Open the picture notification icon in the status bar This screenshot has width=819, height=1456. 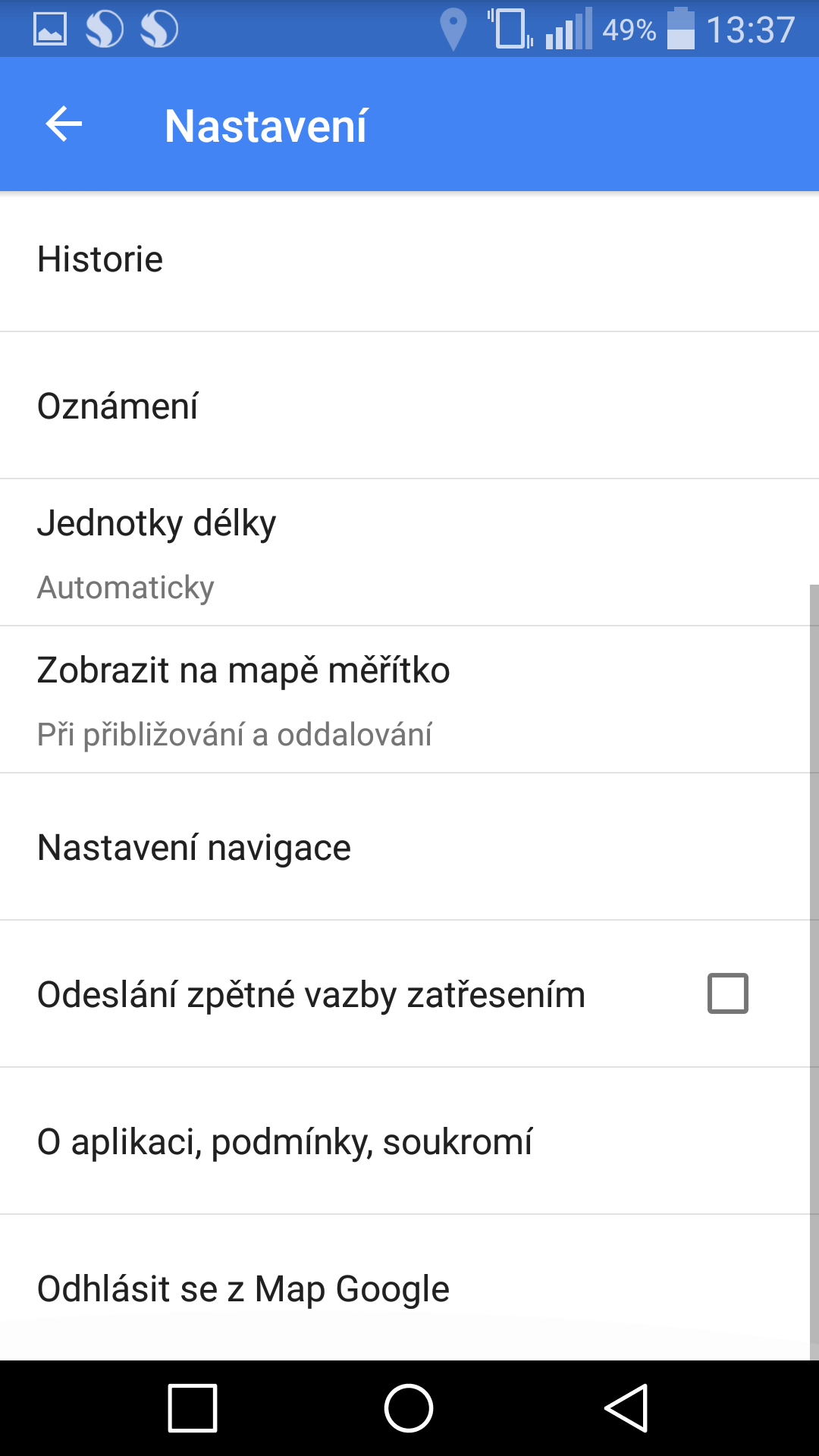(50, 29)
